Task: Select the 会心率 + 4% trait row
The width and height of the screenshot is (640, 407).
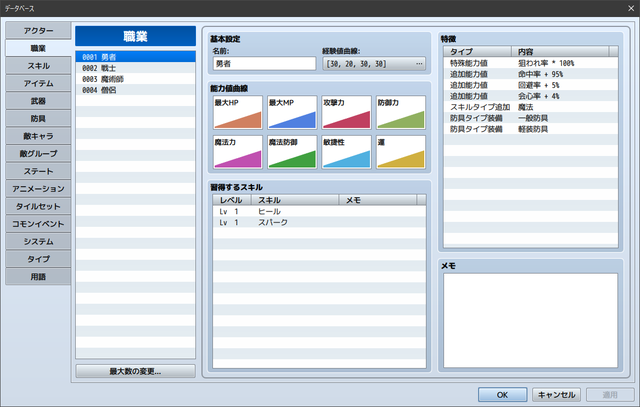Action: click(x=531, y=96)
